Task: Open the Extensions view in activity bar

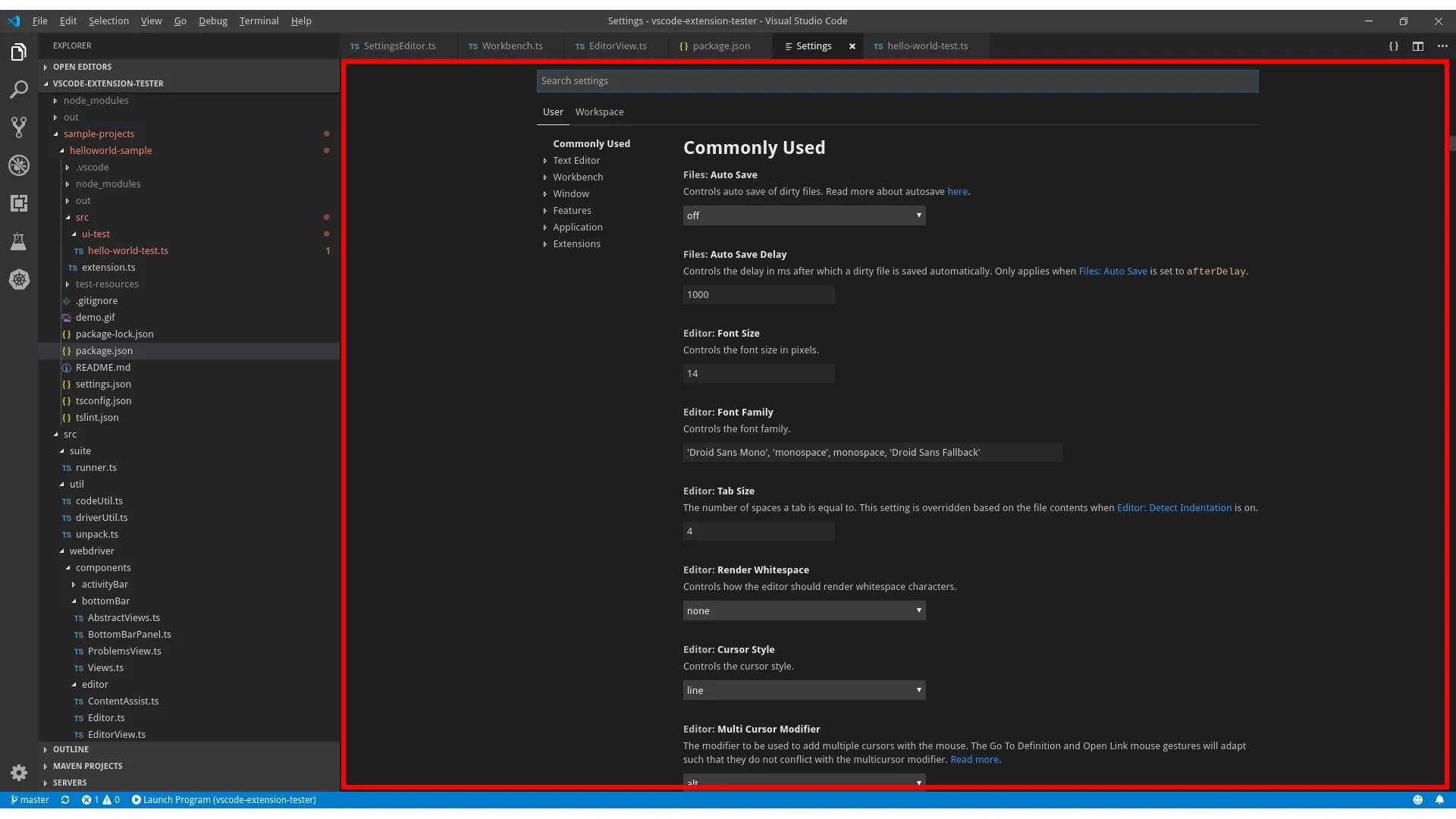Action: tap(19, 203)
